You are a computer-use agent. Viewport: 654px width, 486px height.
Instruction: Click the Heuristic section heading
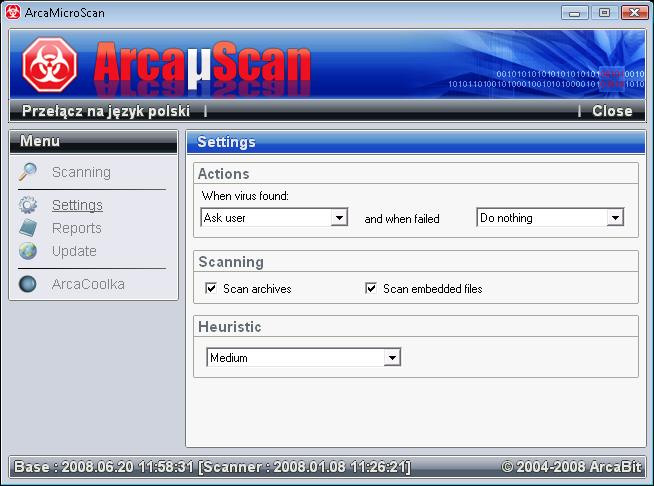tap(230, 327)
